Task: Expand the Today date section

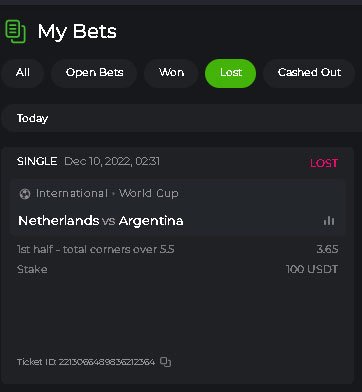Action: pos(182,118)
